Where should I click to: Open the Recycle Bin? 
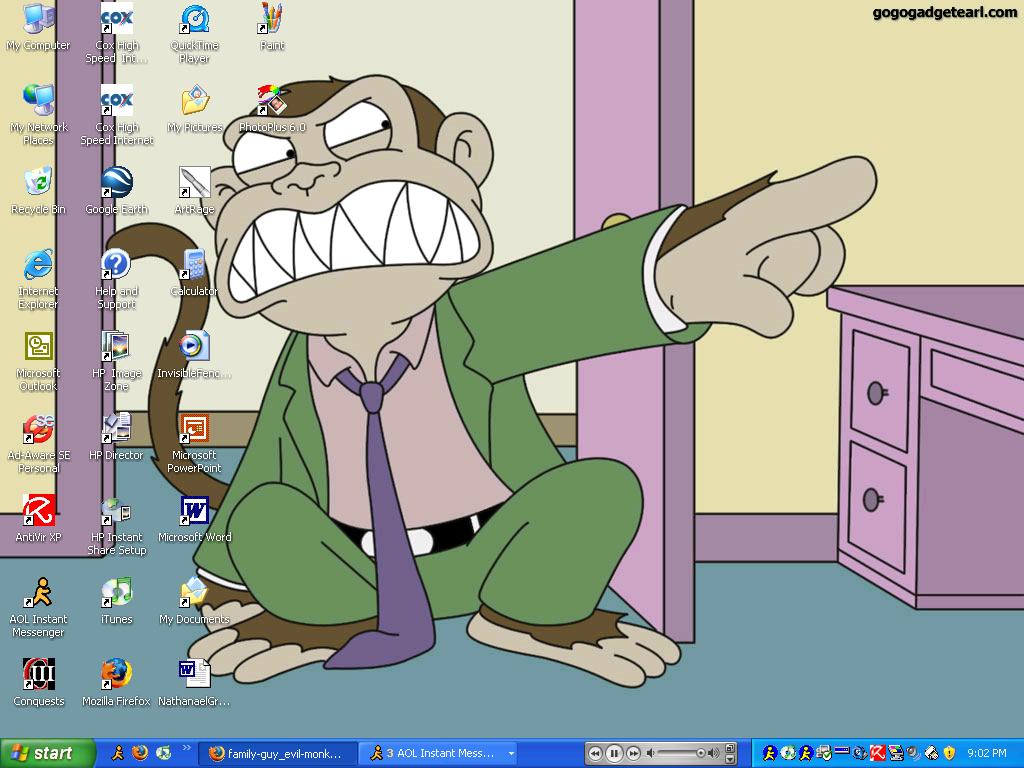(x=39, y=191)
